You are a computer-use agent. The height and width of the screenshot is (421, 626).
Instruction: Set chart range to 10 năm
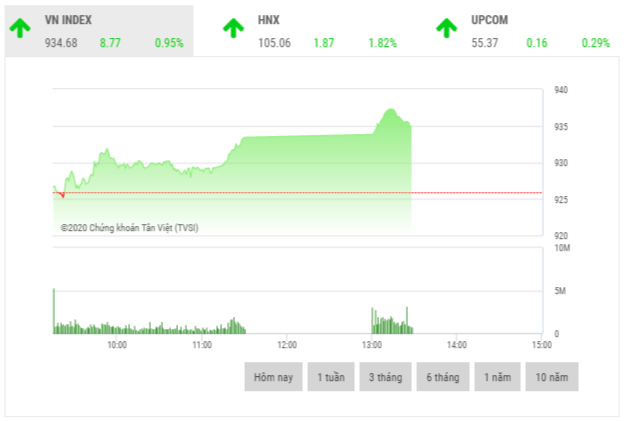pyautogui.click(x=550, y=377)
